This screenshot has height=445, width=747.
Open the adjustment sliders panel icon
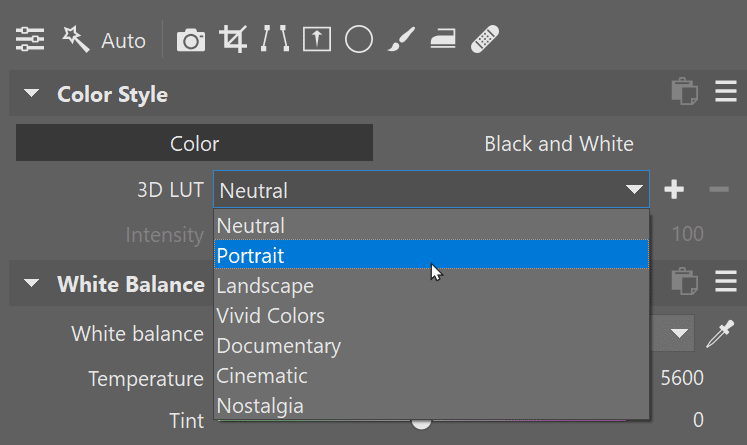pos(30,39)
